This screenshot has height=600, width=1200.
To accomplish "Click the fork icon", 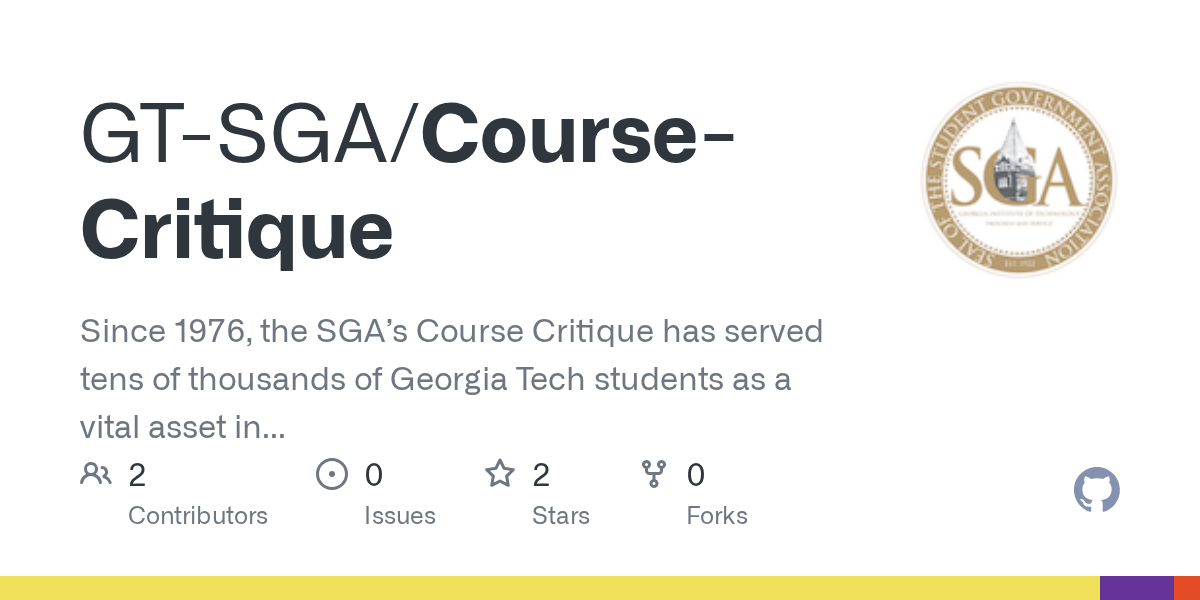I will click(x=654, y=474).
